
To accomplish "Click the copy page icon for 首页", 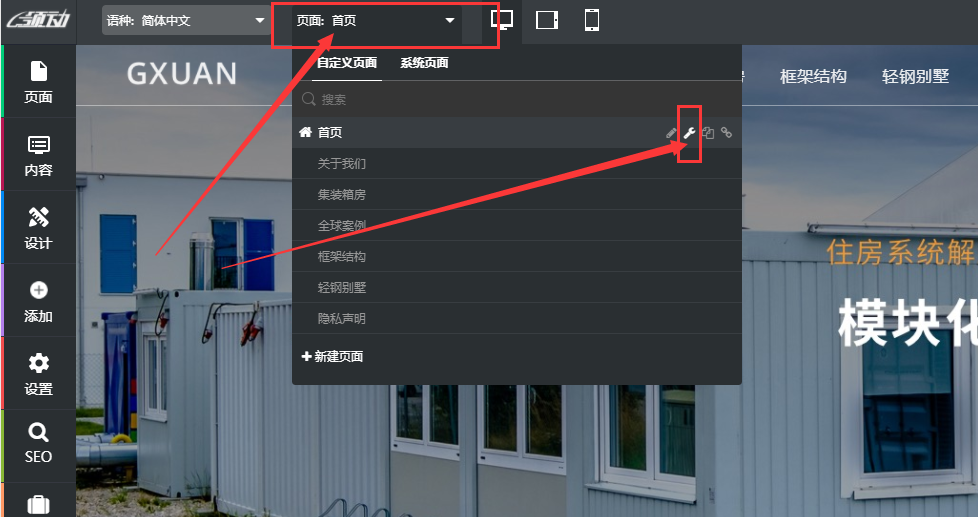I will coord(708,132).
